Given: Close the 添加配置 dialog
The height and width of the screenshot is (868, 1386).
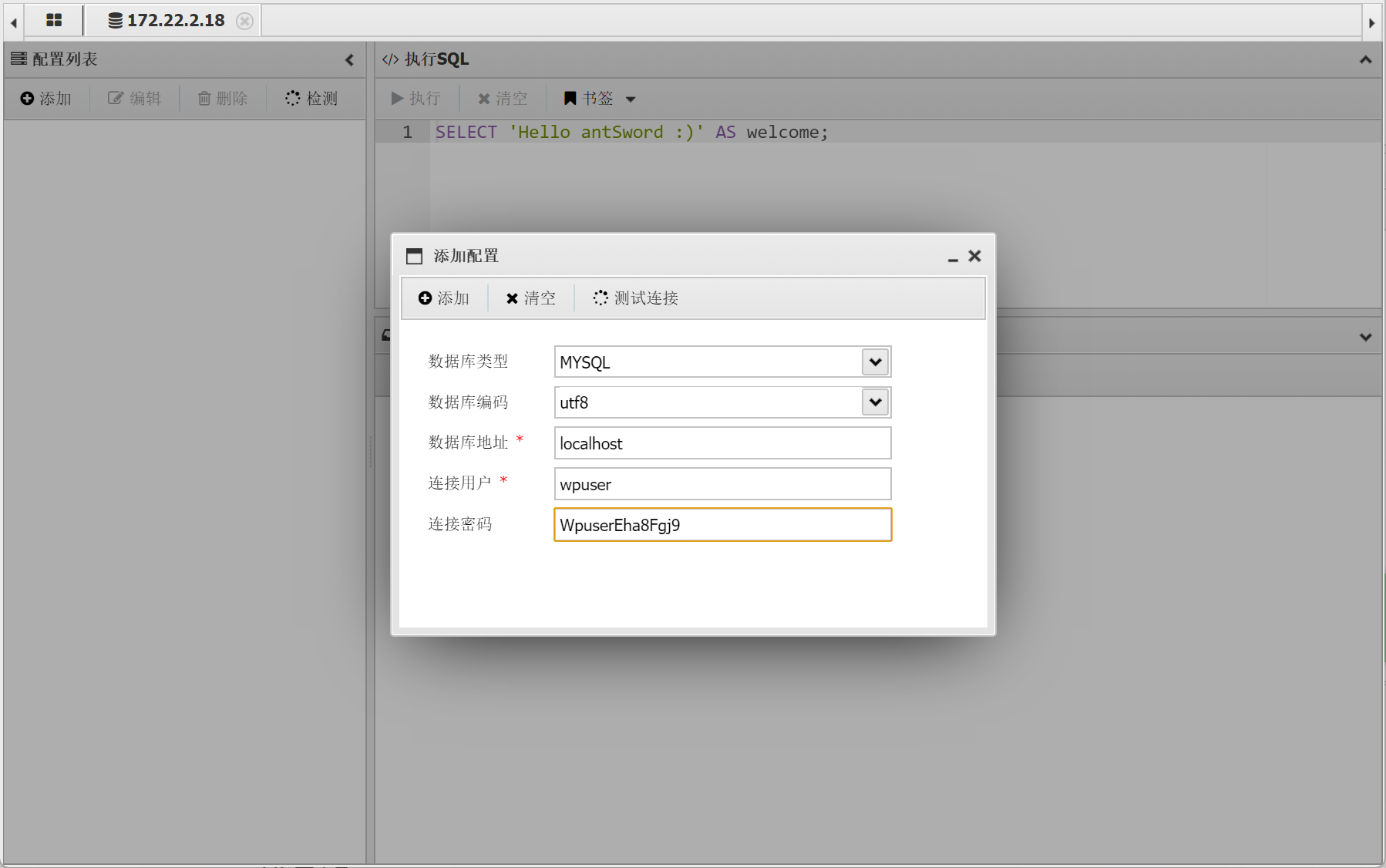Looking at the screenshot, I should click(x=974, y=256).
